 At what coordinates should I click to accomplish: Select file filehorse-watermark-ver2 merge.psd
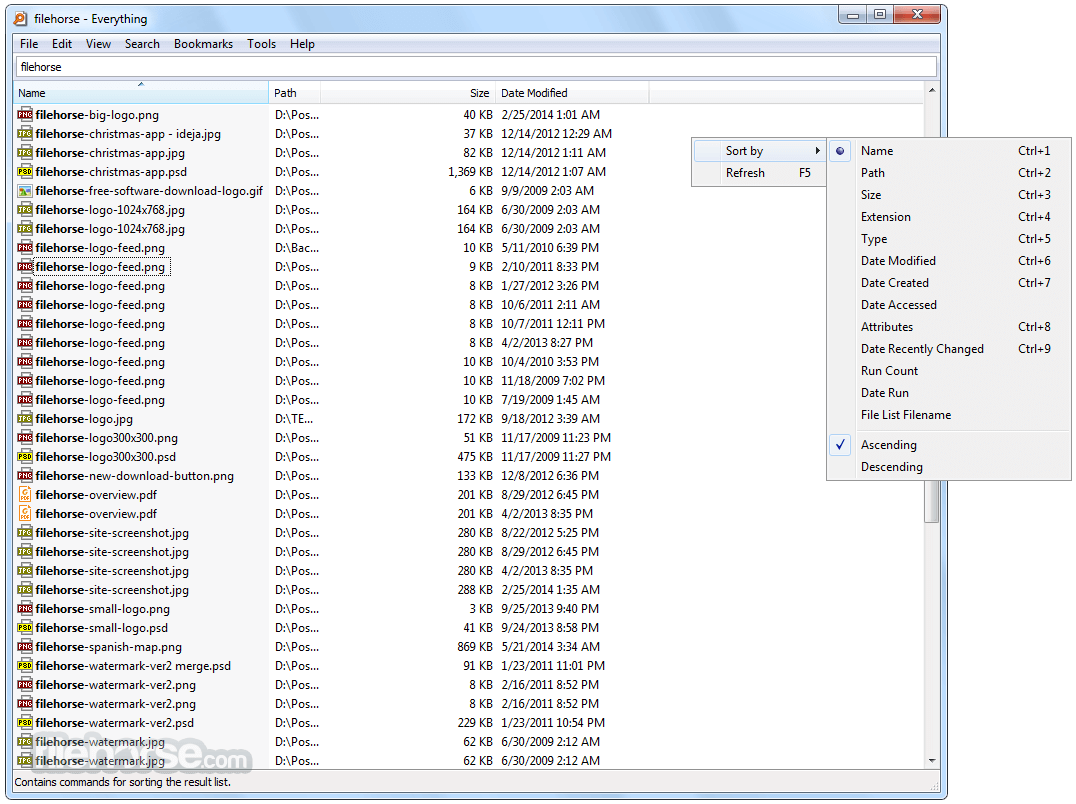pyautogui.click(x=133, y=665)
